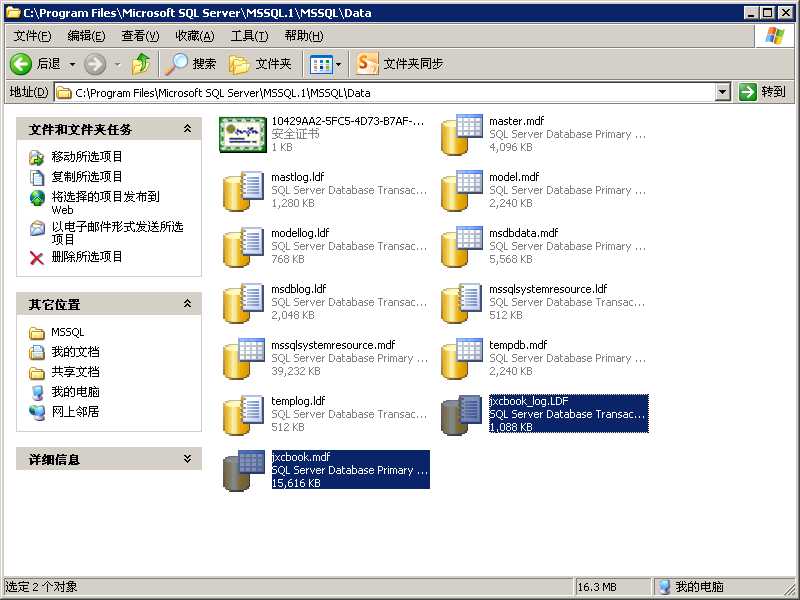Select the msdblog.ldf file icon
800x600 pixels.
click(x=243, y=303)
